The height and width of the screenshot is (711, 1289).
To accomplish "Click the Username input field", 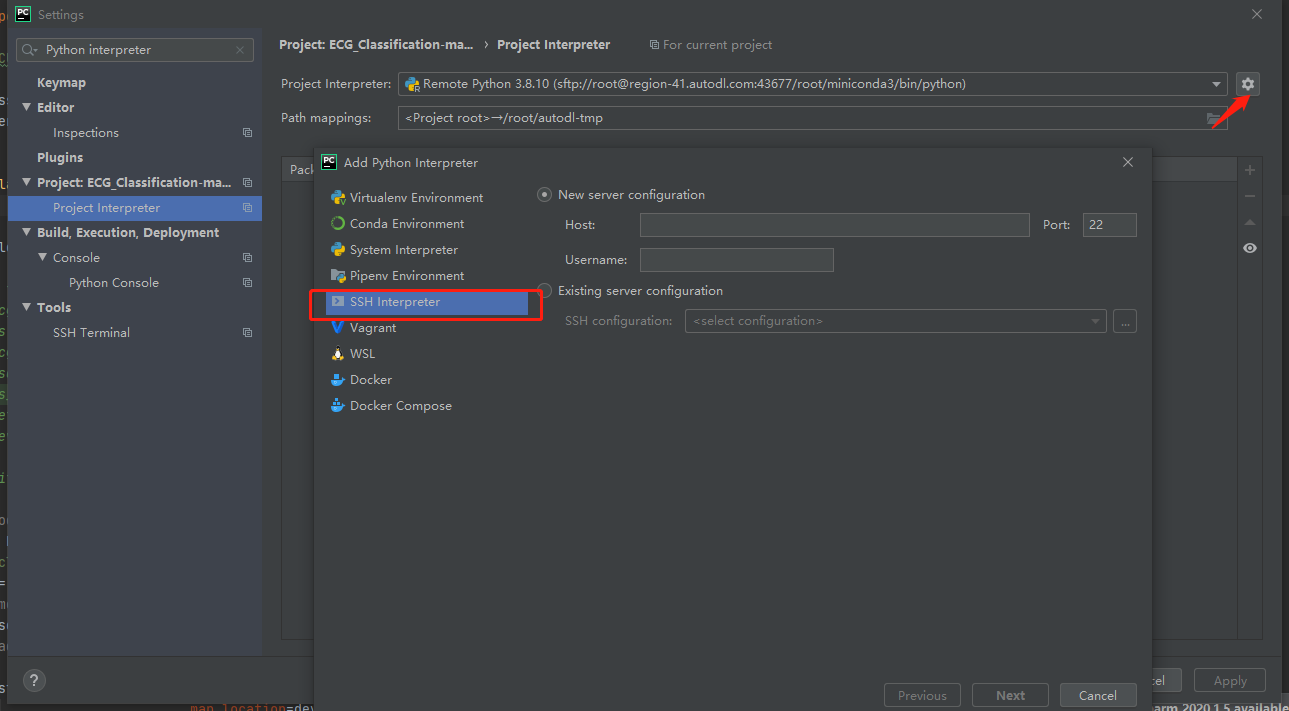I will pyautogui.click(x=737, y=260).
